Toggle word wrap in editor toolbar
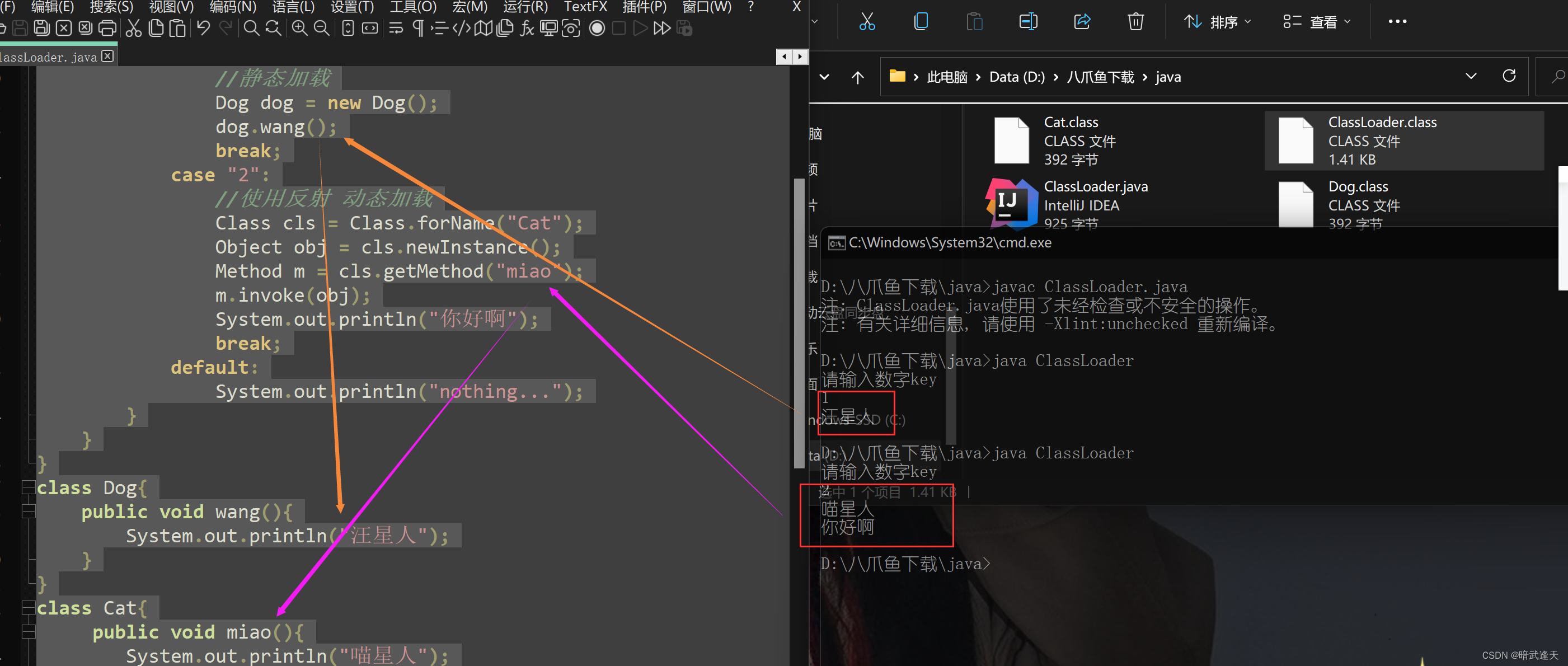The height and width of the screenshot is (666, 1568). tap(396, 28)
